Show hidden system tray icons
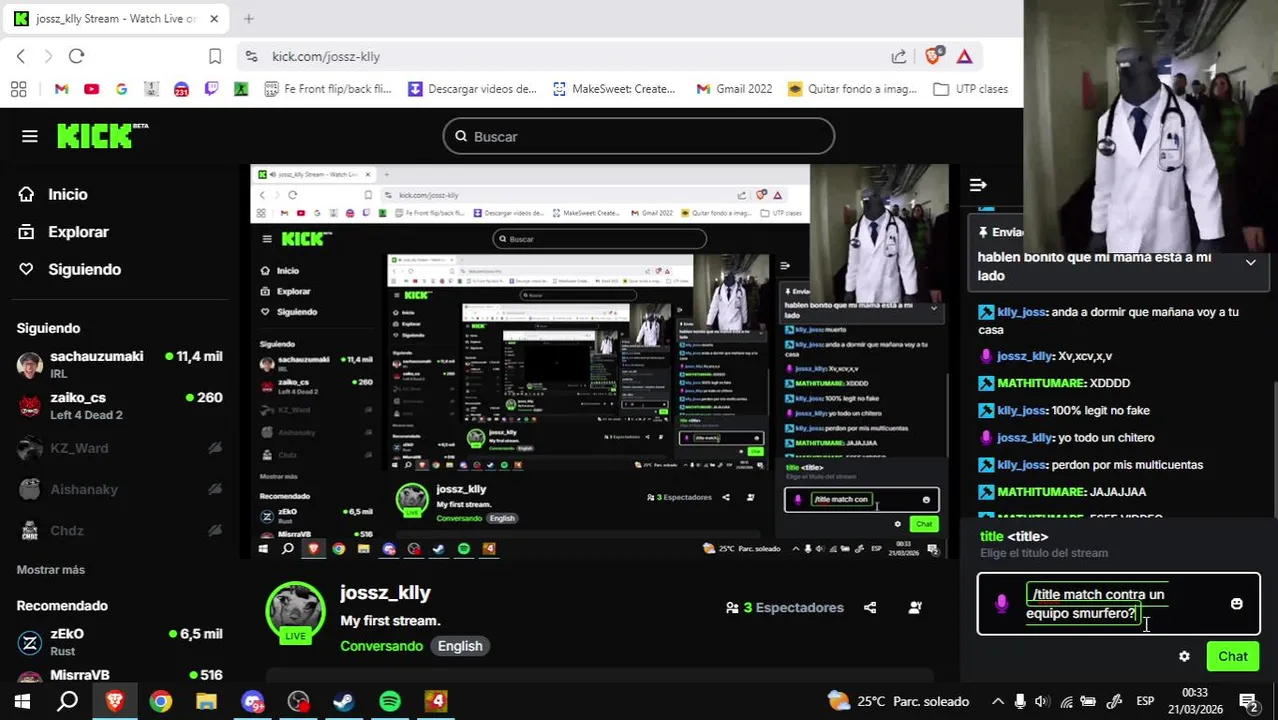Viewport: 1278px width, 720px height. coord(998,701)
